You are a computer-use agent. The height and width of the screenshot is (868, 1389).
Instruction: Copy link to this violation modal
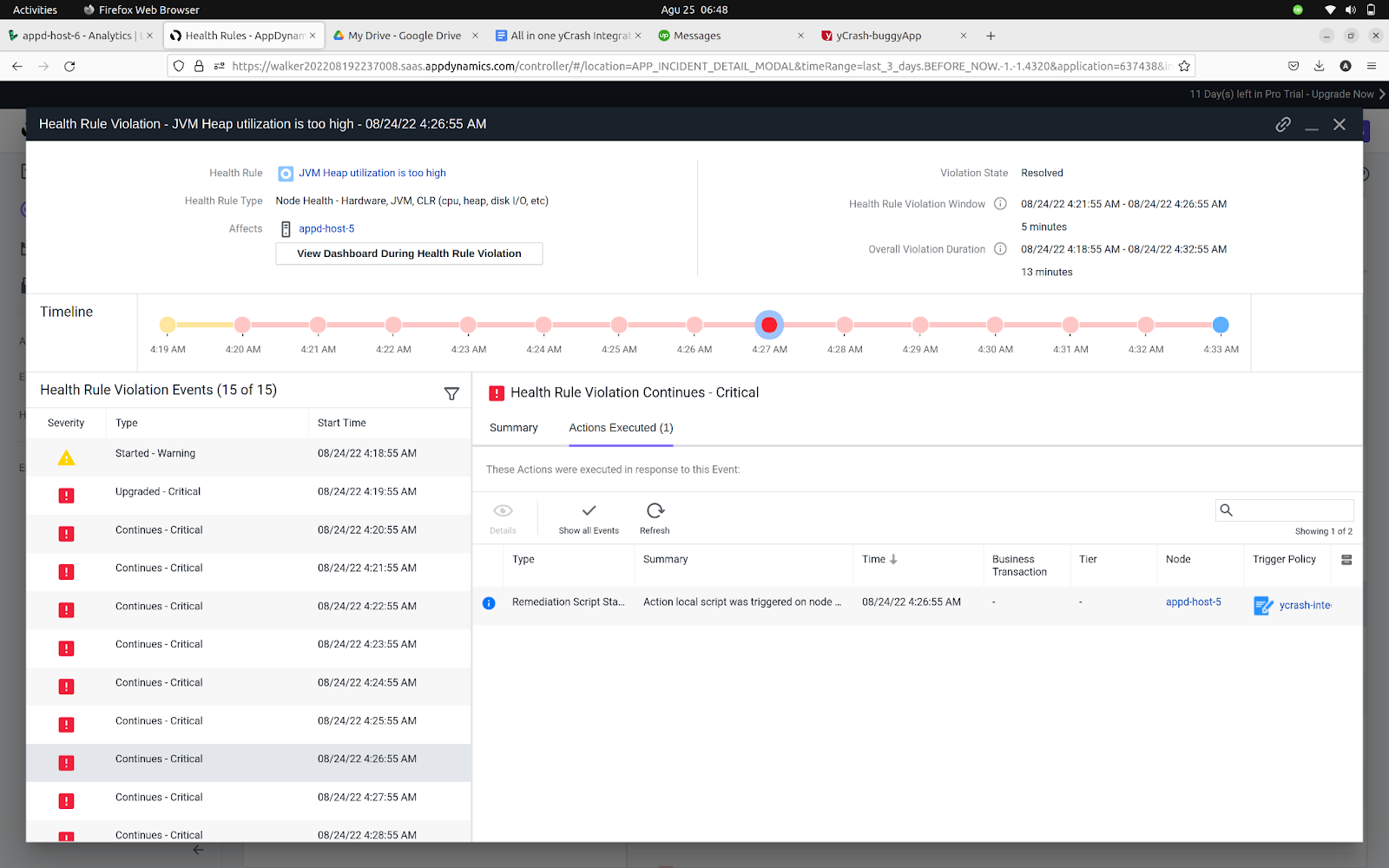(1283, 124)
